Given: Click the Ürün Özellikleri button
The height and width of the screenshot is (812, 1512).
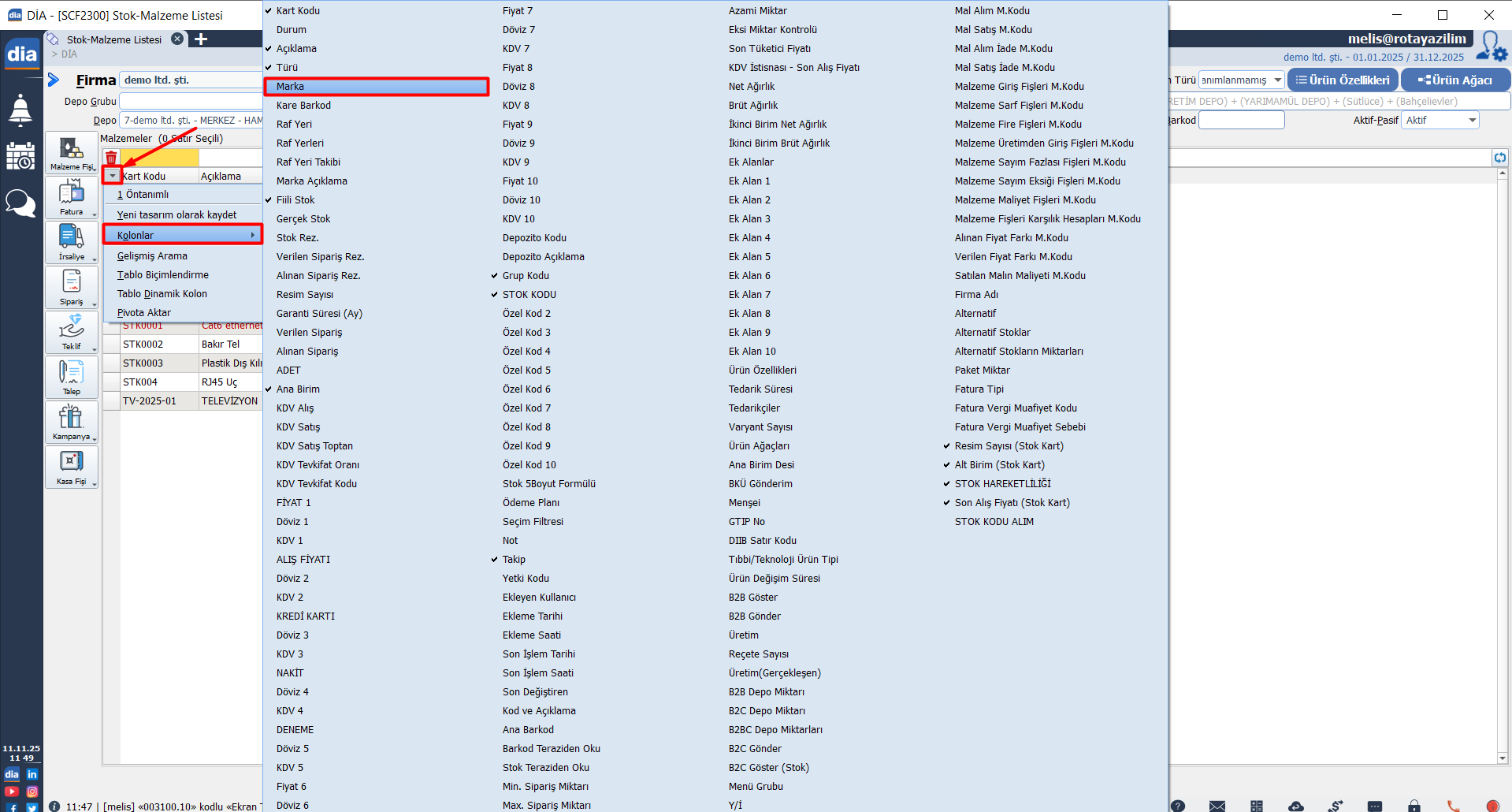Looking at the screenshot, I should (x=1343, y=80).
